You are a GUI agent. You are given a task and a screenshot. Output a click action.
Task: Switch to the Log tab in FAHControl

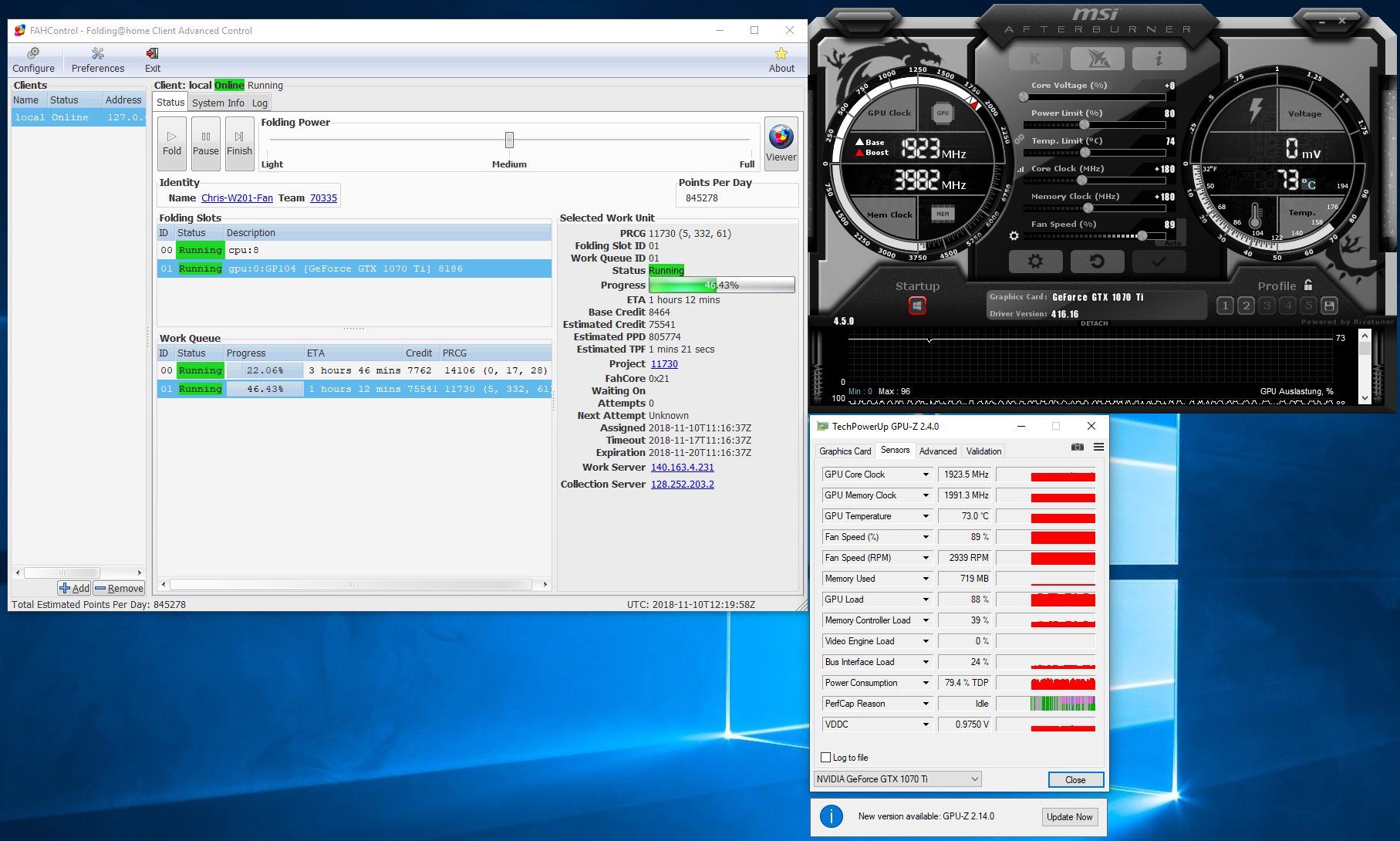click(260, 103)
